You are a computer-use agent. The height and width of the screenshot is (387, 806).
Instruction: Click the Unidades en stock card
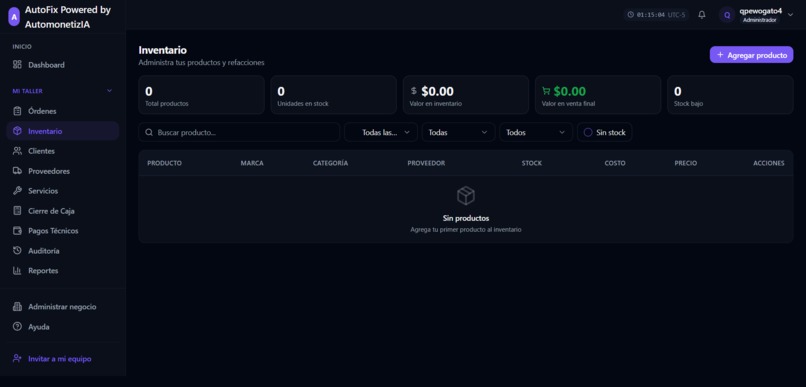pos(334,95)
